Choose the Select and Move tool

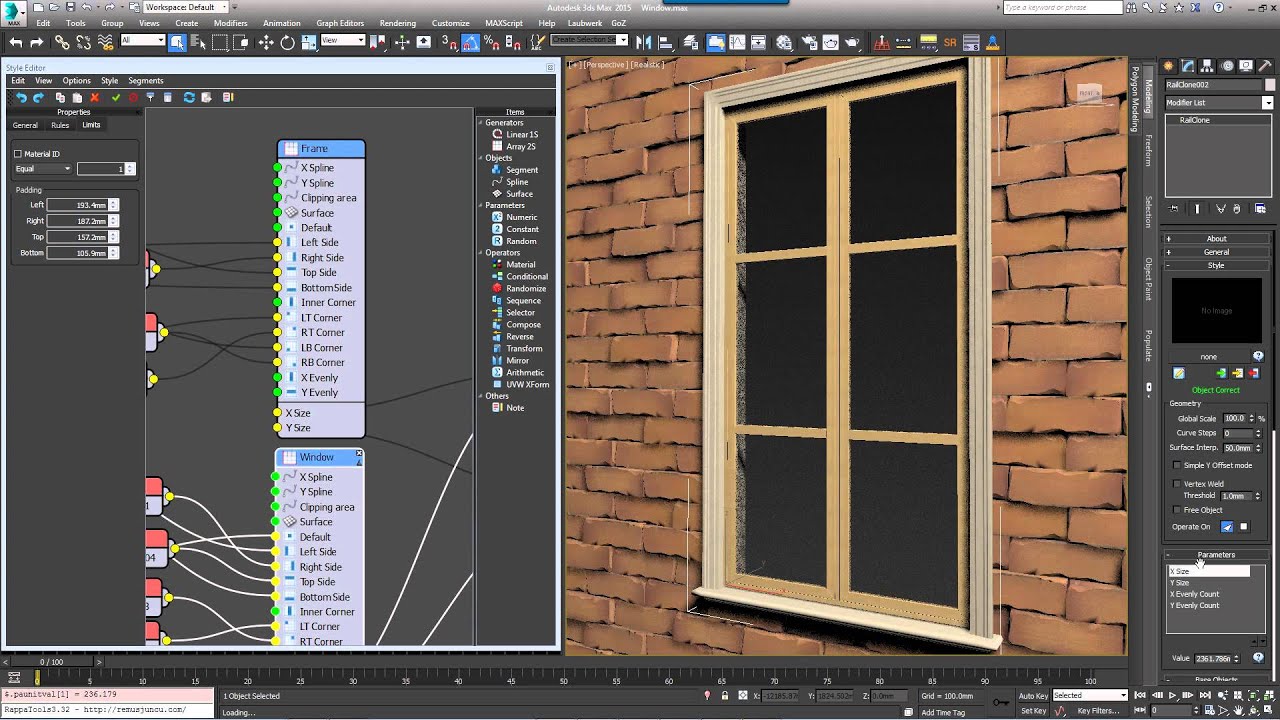click(266, 42)
